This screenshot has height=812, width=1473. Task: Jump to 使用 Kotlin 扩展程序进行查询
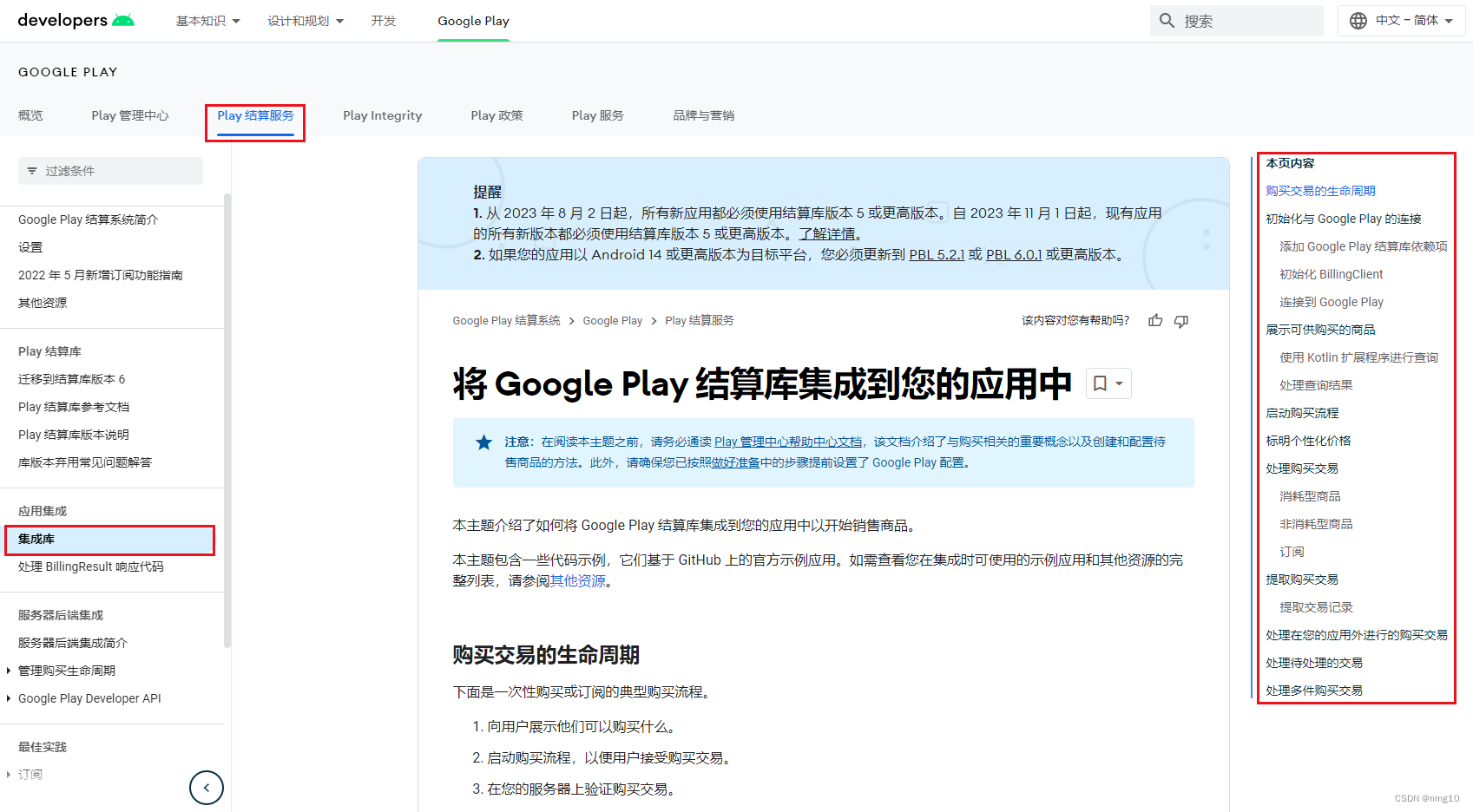pos(1358,357)
